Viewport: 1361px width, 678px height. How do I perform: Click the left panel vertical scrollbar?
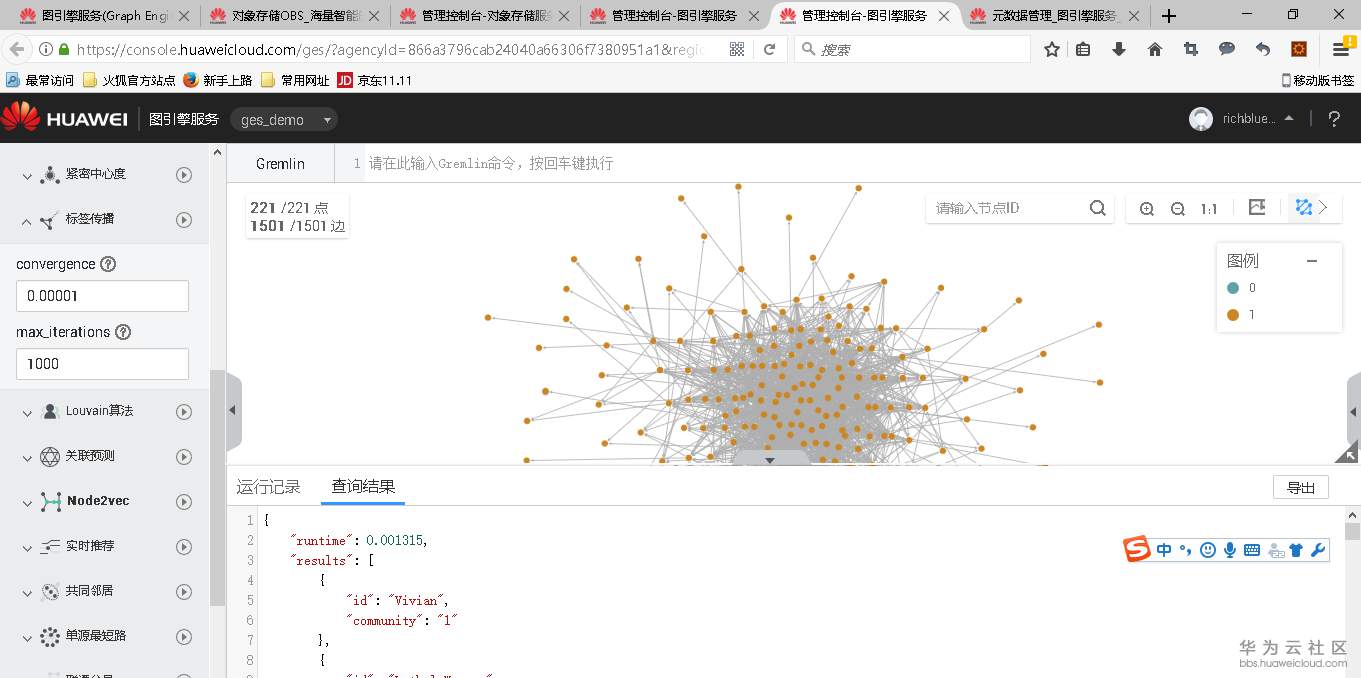216,488
